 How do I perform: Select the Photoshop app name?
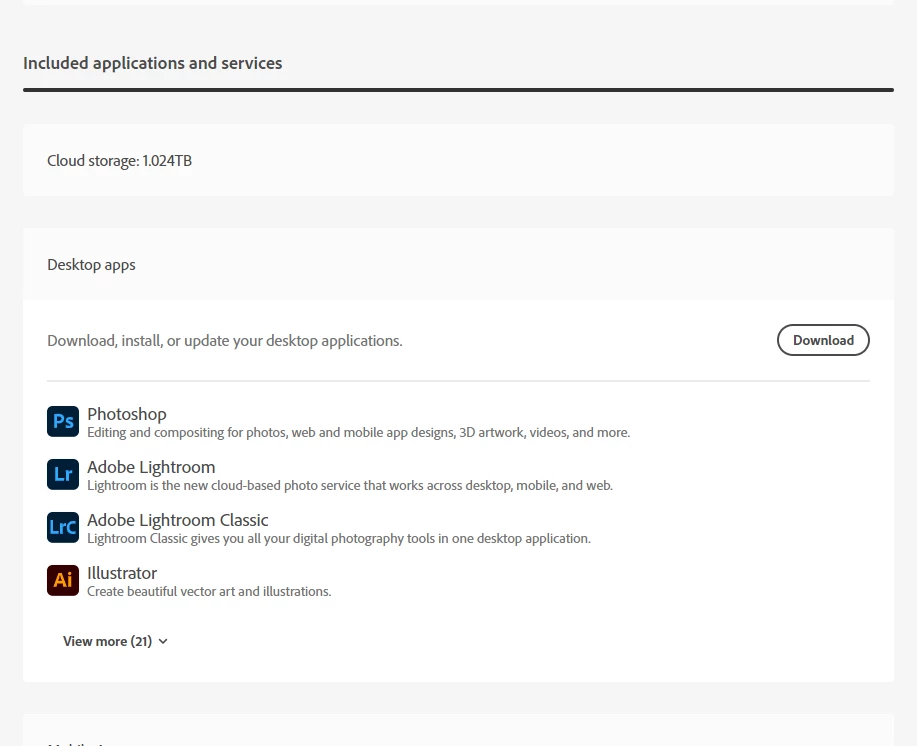127,414
